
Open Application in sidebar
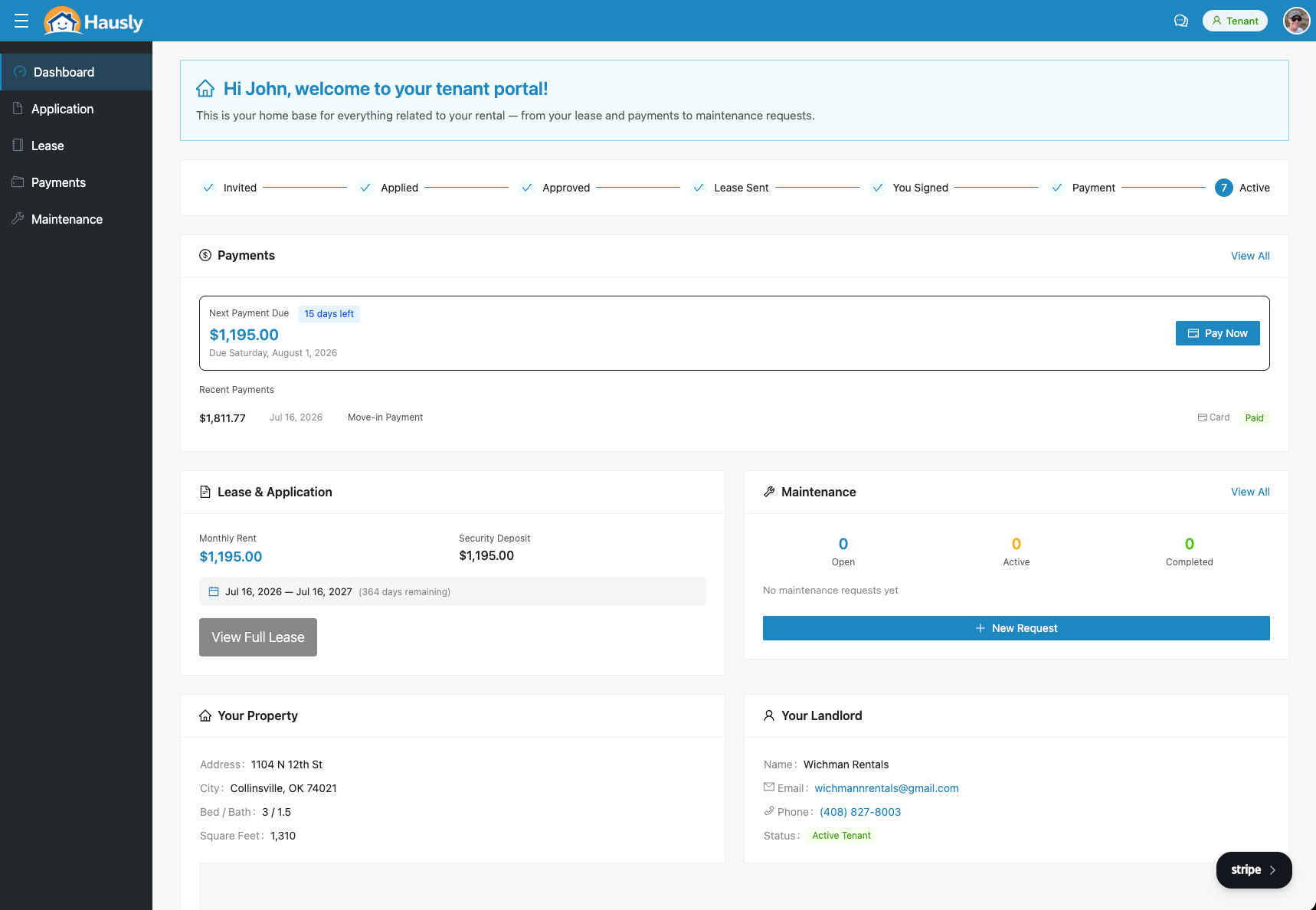coord(77,109)
